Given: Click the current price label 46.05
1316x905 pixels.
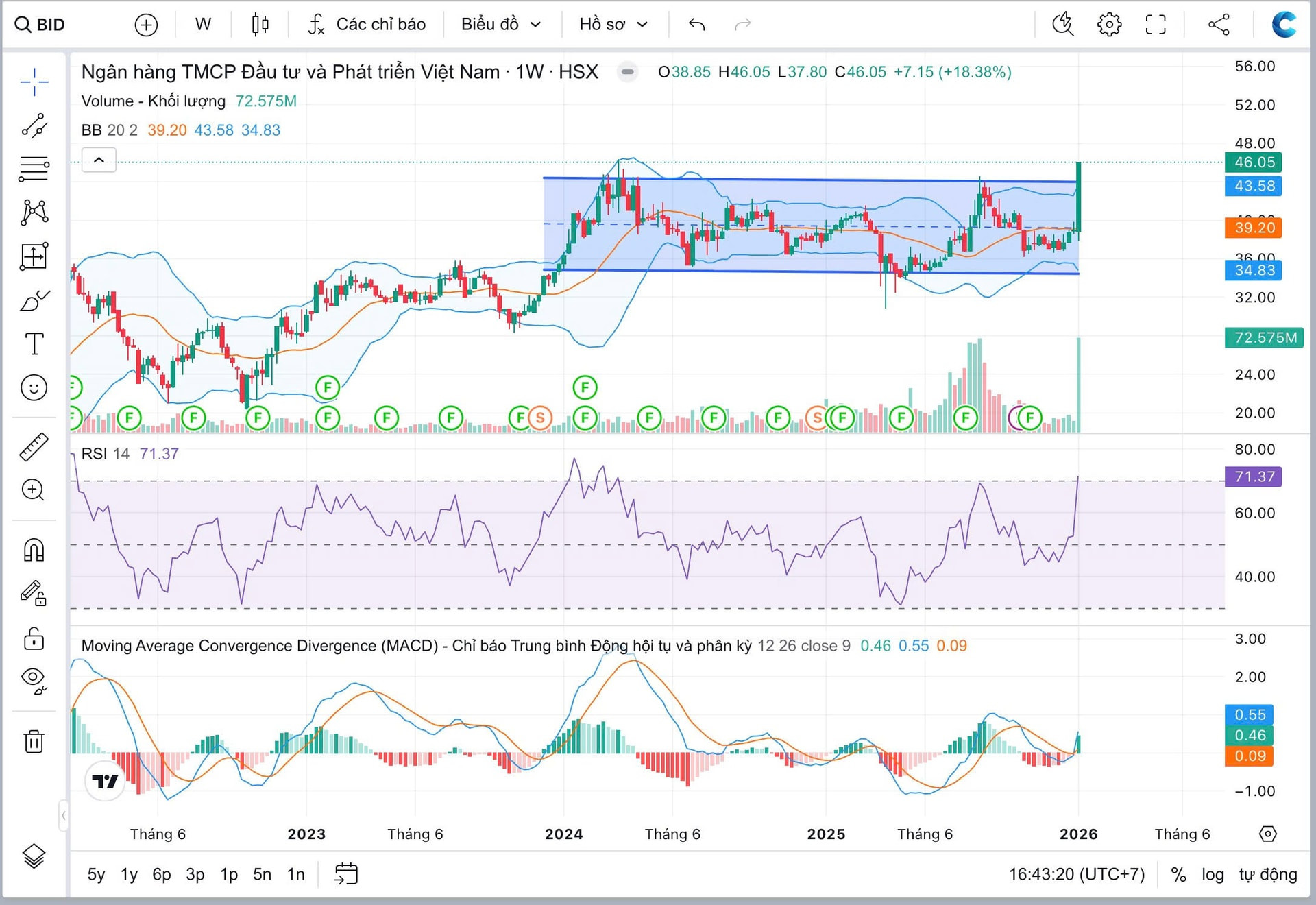Looking at the screenshot, I should pyautogui.click(x=1254, y=162).
